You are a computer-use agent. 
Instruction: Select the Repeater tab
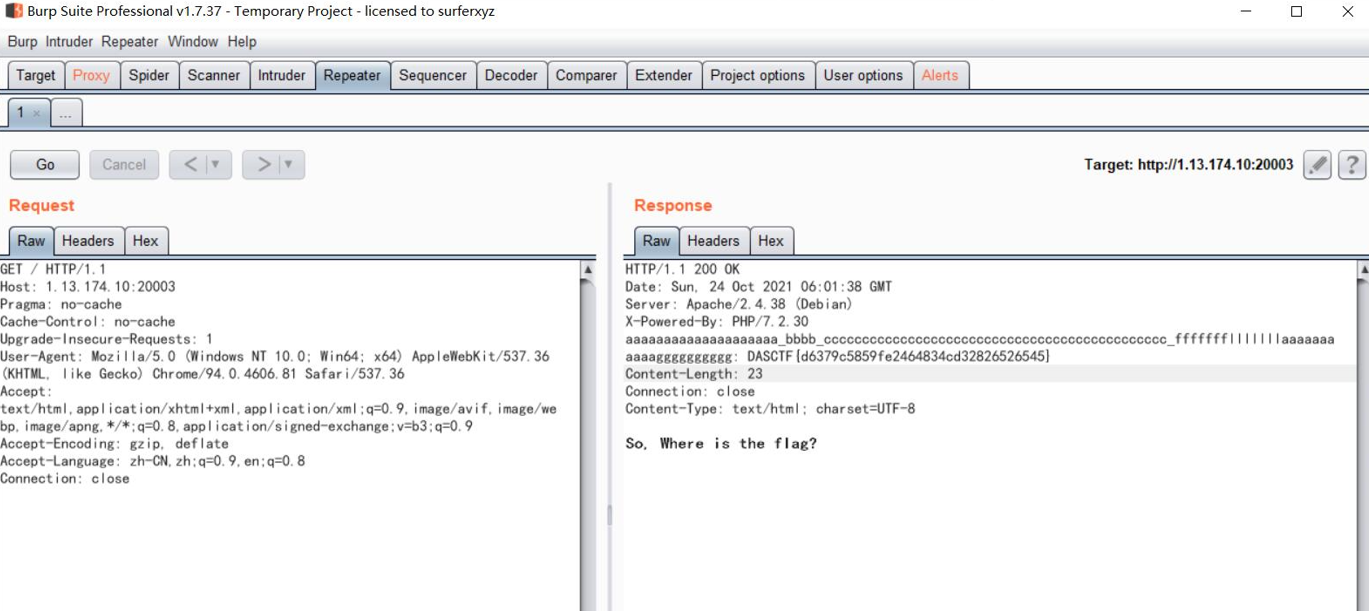tap(352, 75)
